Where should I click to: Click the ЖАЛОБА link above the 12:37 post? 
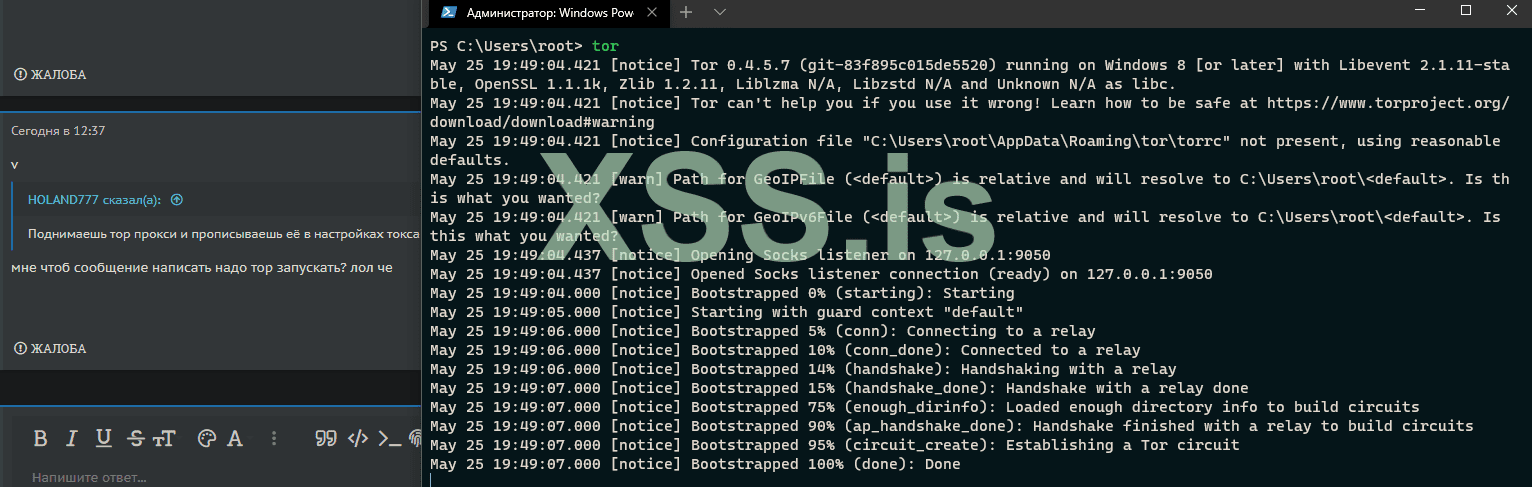50,75
